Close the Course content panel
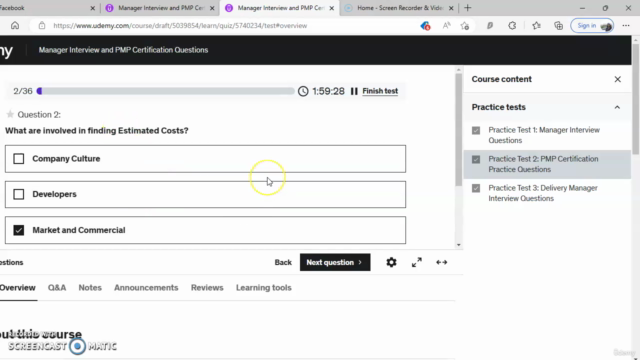Screen dimensions: 640x360 (618, 79)
